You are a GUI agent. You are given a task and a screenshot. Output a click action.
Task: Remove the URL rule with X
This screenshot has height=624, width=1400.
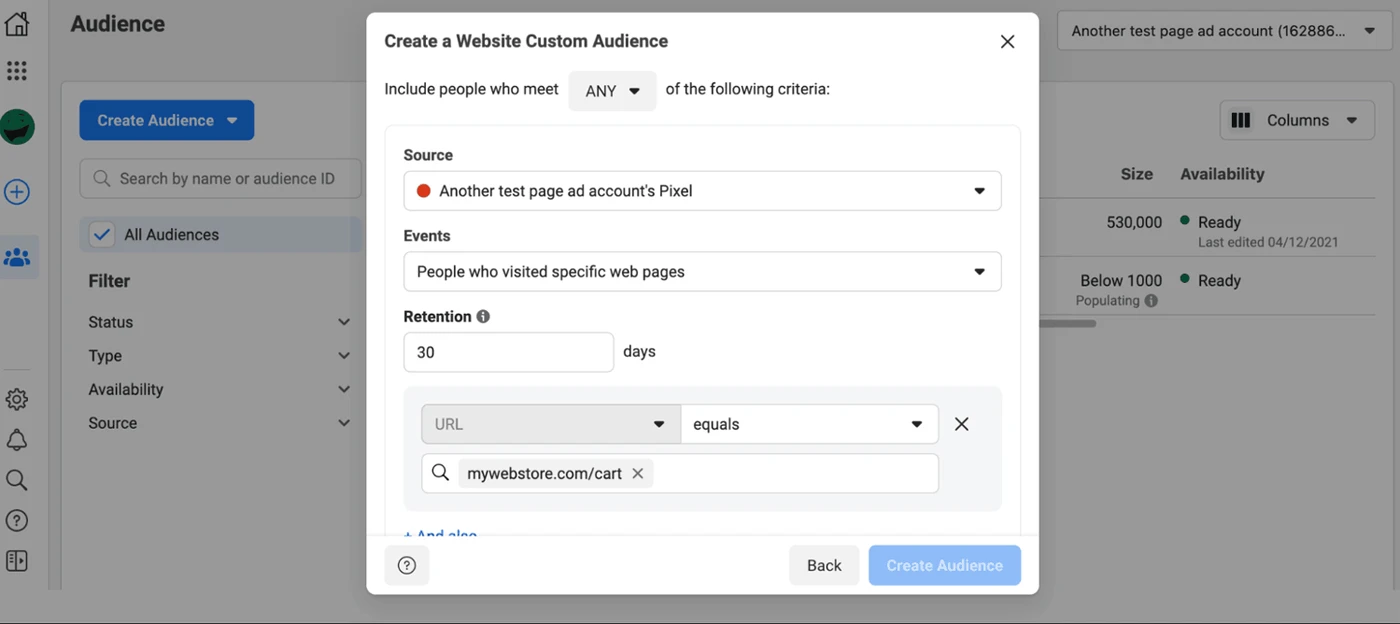point(962,424)
